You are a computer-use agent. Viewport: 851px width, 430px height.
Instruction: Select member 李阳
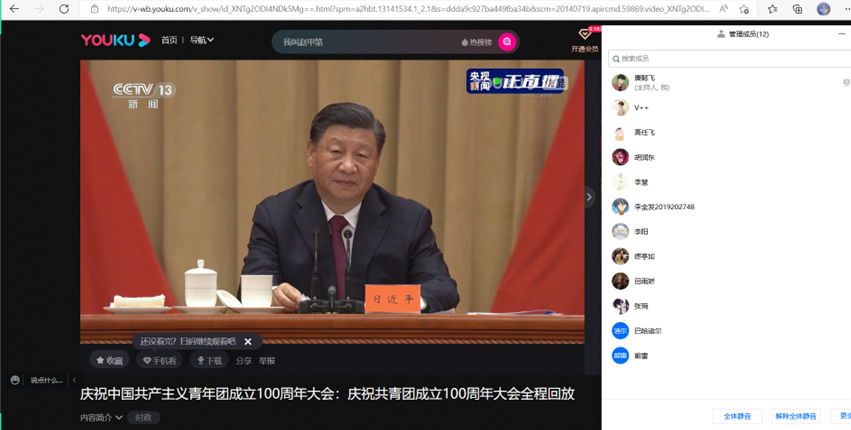click(x=726, y=232)
